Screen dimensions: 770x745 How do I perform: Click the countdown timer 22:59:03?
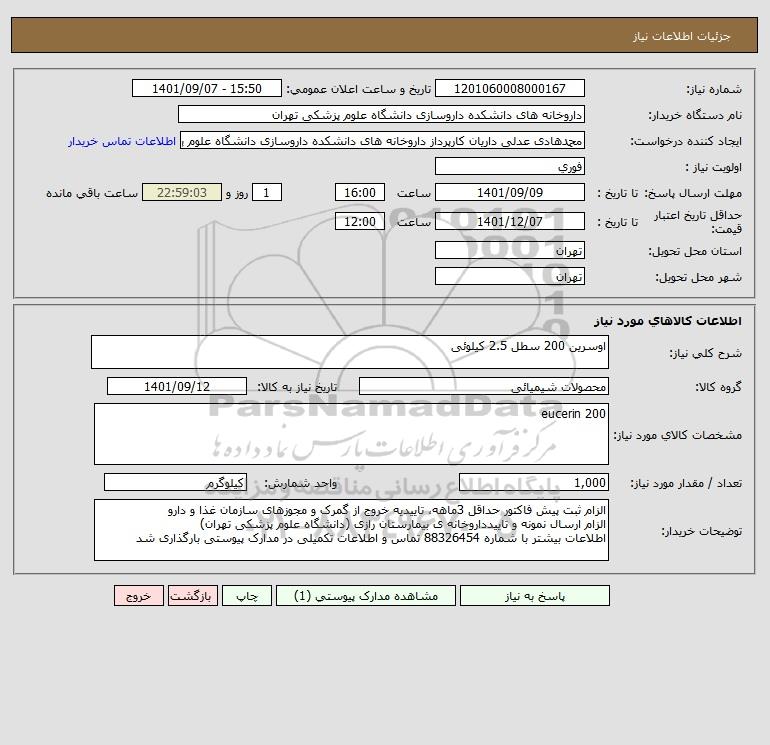click(x=182, y=193)
